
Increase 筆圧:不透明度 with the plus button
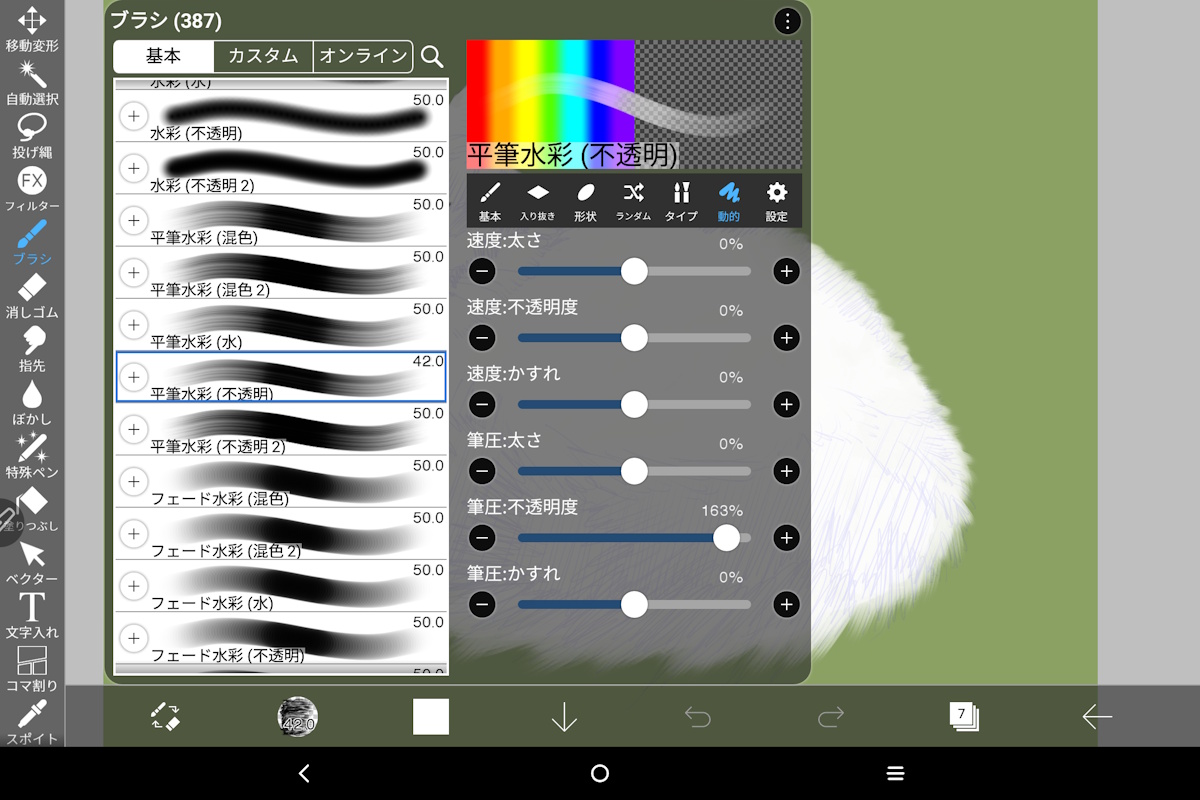pos(786,538)
